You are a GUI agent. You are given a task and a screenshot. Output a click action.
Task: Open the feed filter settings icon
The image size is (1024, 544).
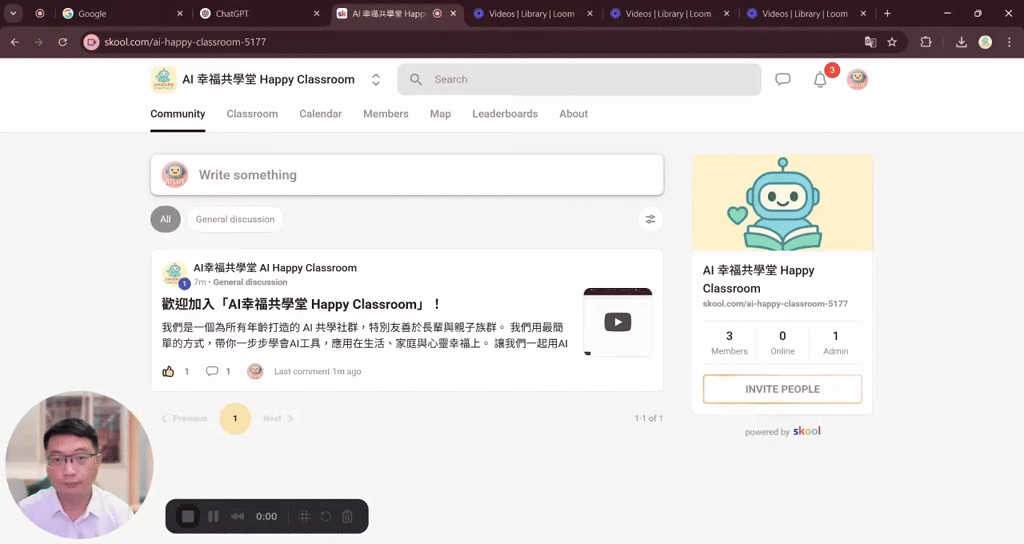[x=650, y=219]
